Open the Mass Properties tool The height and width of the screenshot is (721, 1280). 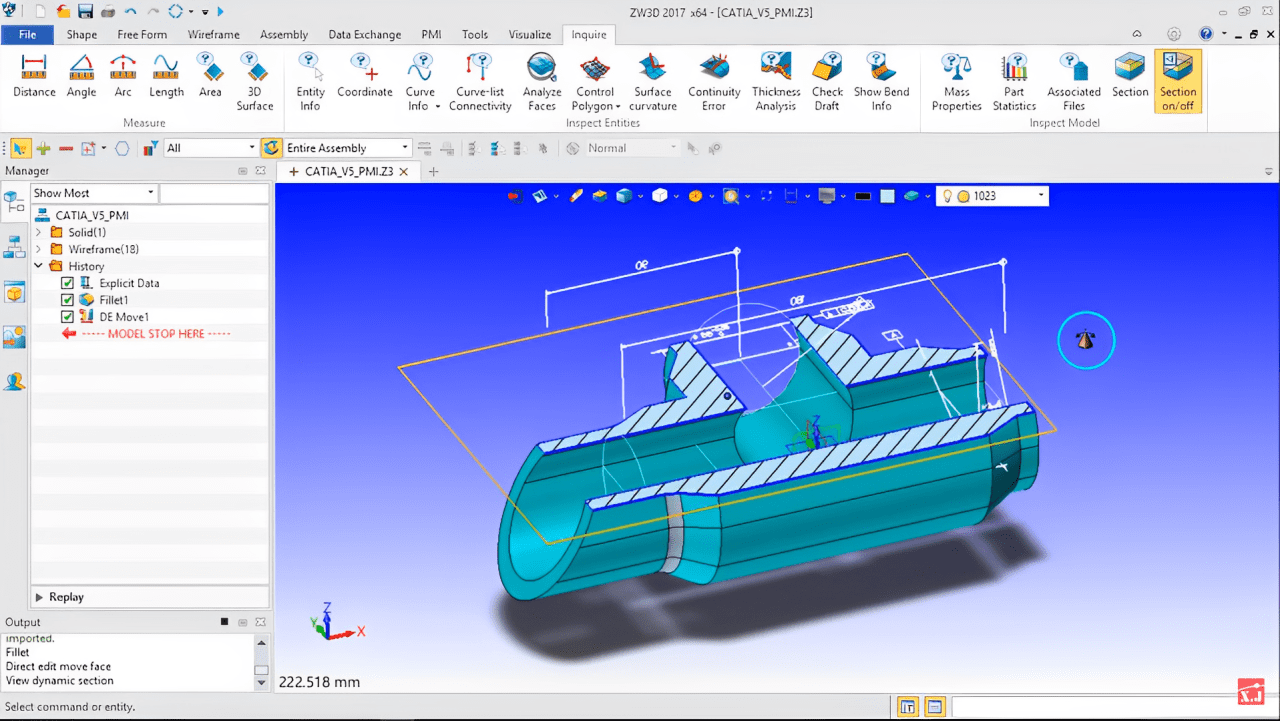(957, 81)
